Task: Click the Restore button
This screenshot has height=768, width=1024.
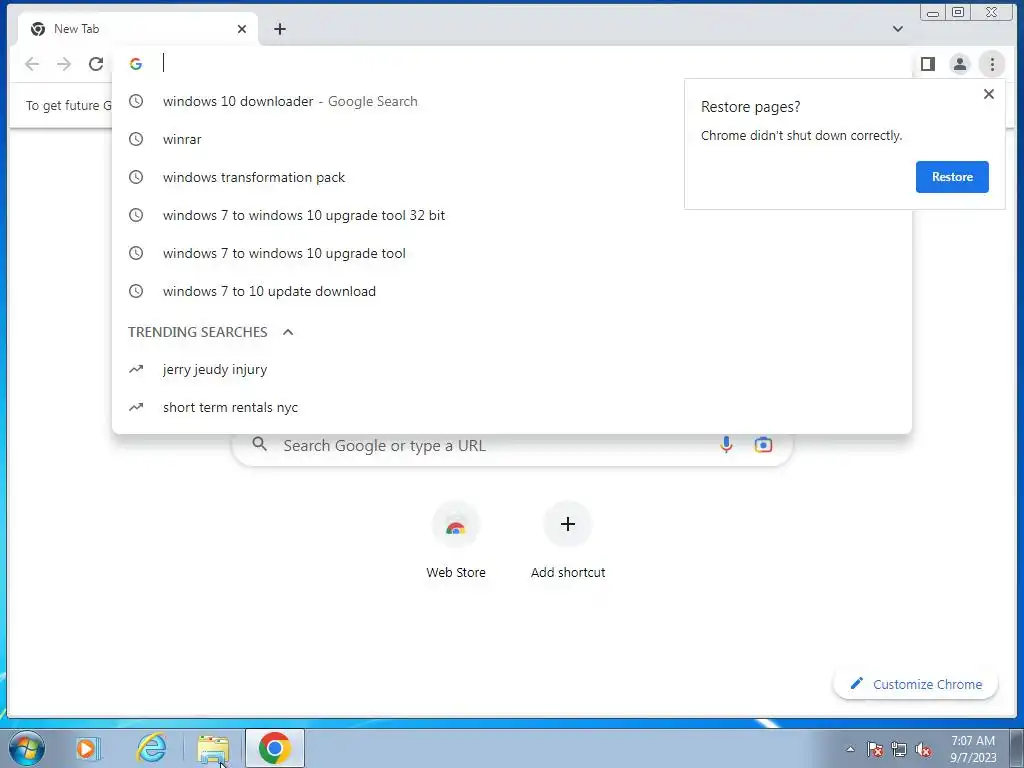Action: point(952,177)
